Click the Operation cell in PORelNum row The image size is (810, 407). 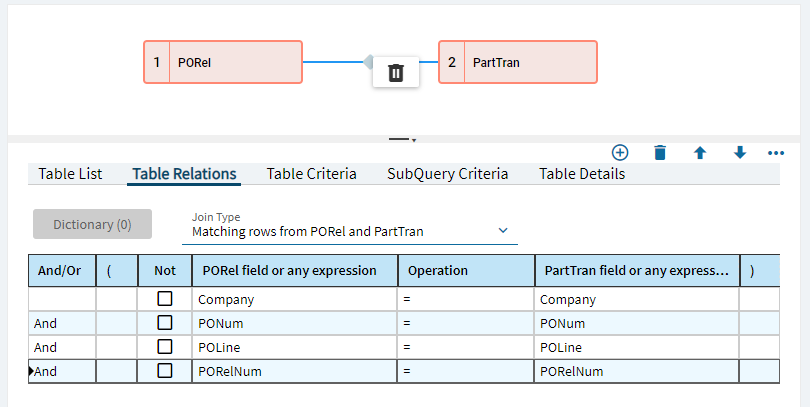coord(466,371)
